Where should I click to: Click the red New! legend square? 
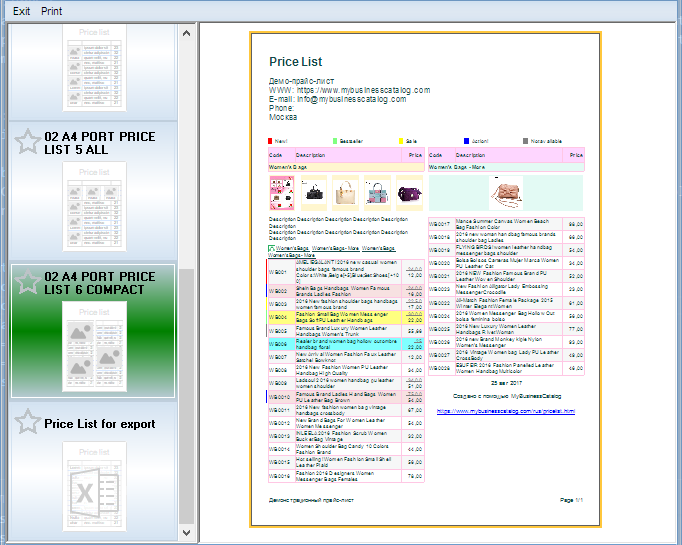pos(271,142)
